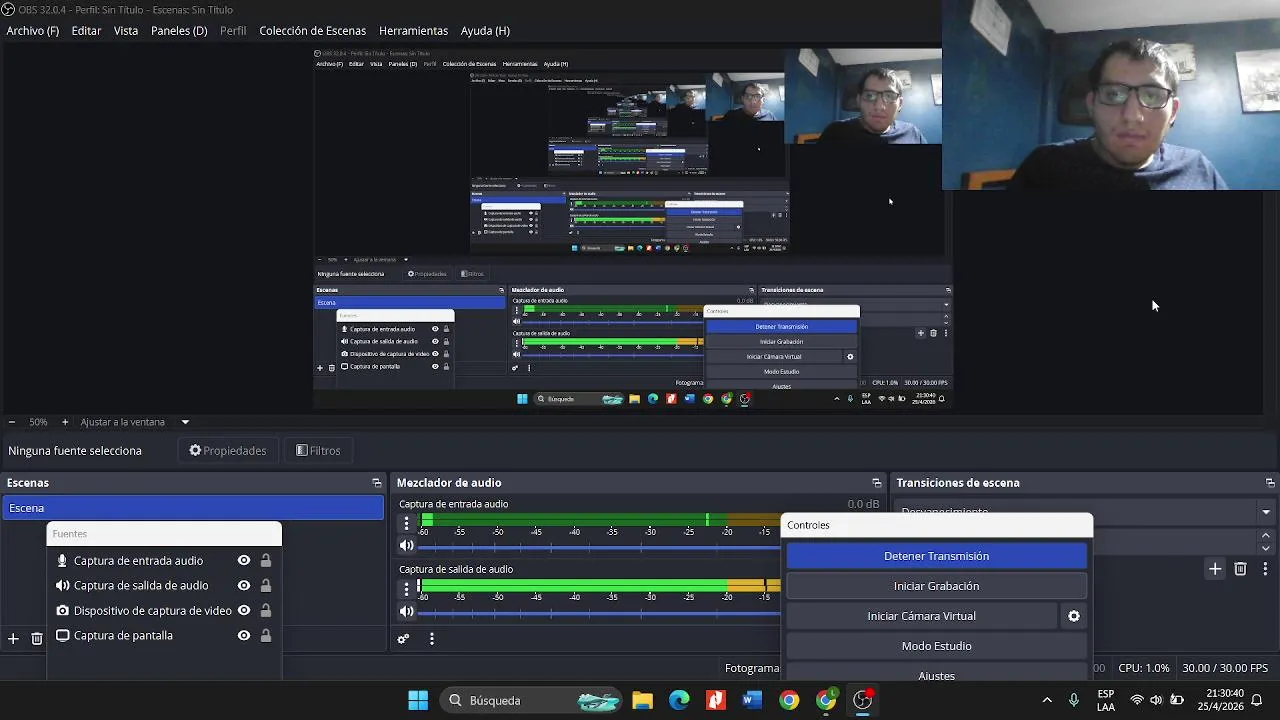Open options menu for Captura de salida de audio mixer
Screen dimensions: 1280x720
point(406,588)
